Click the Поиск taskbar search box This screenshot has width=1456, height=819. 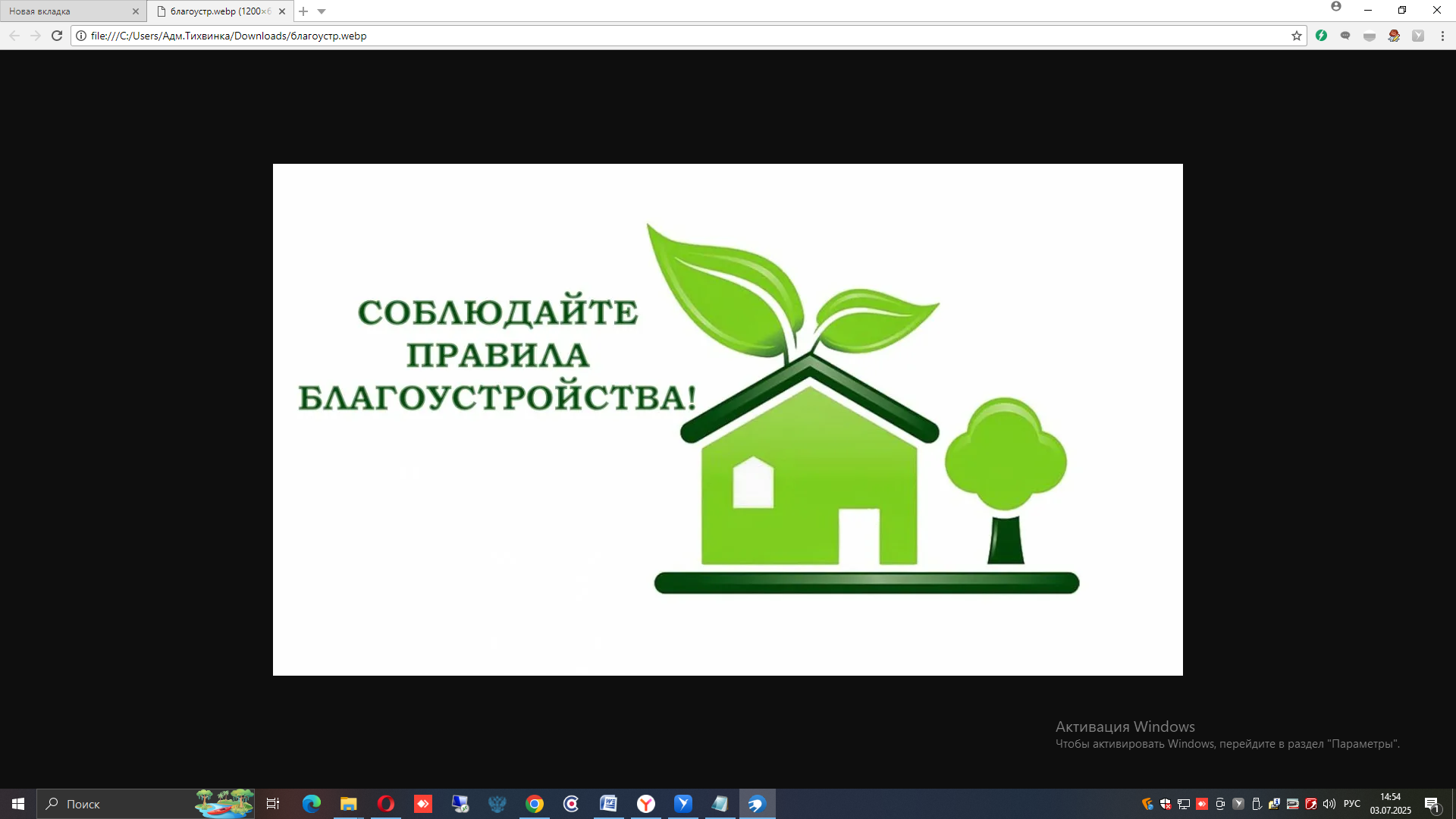tap(146, 804)
